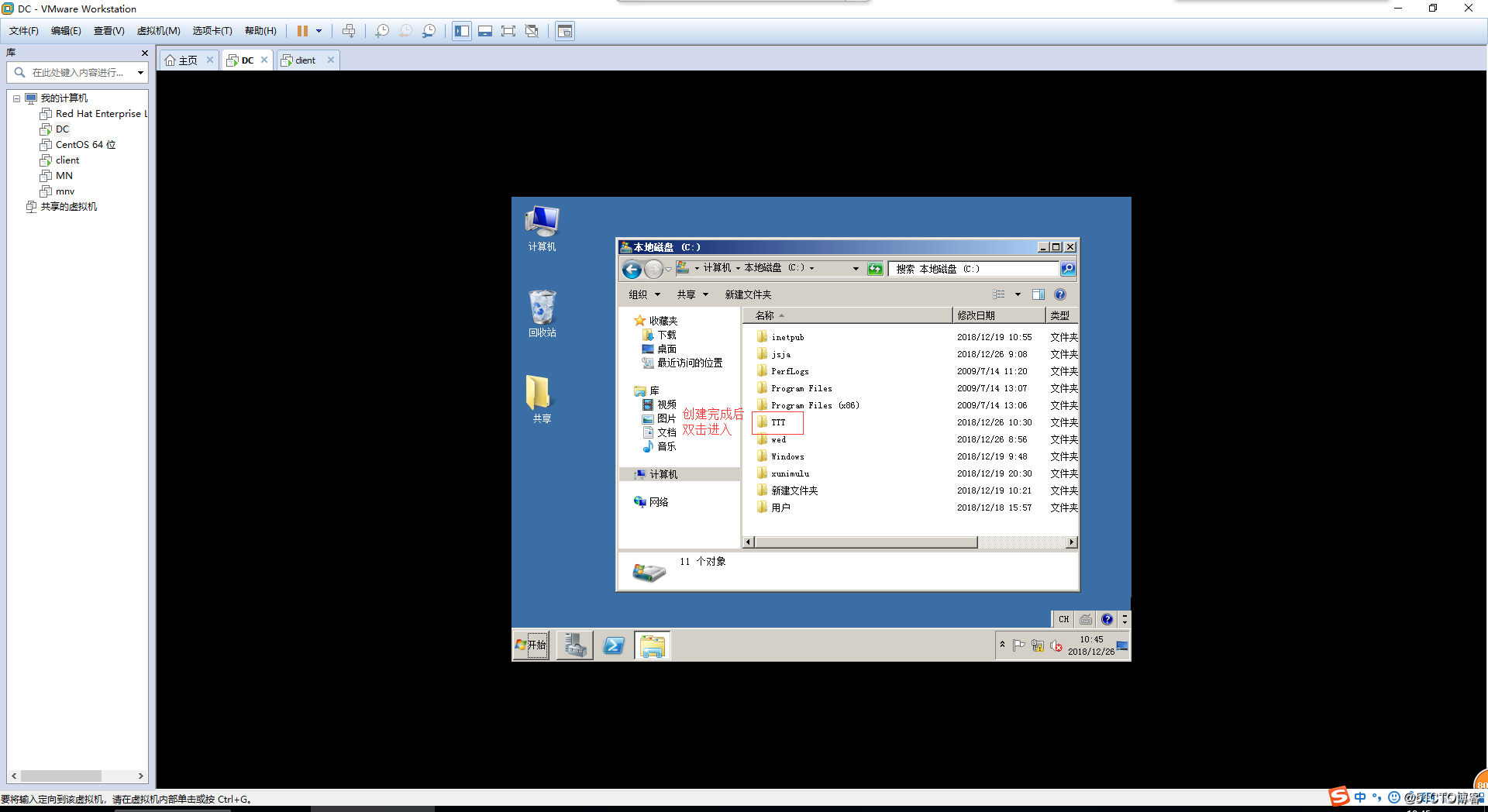Select 下载 in favorites
Screen dimensions: 1488x812
tap(660, 335)
